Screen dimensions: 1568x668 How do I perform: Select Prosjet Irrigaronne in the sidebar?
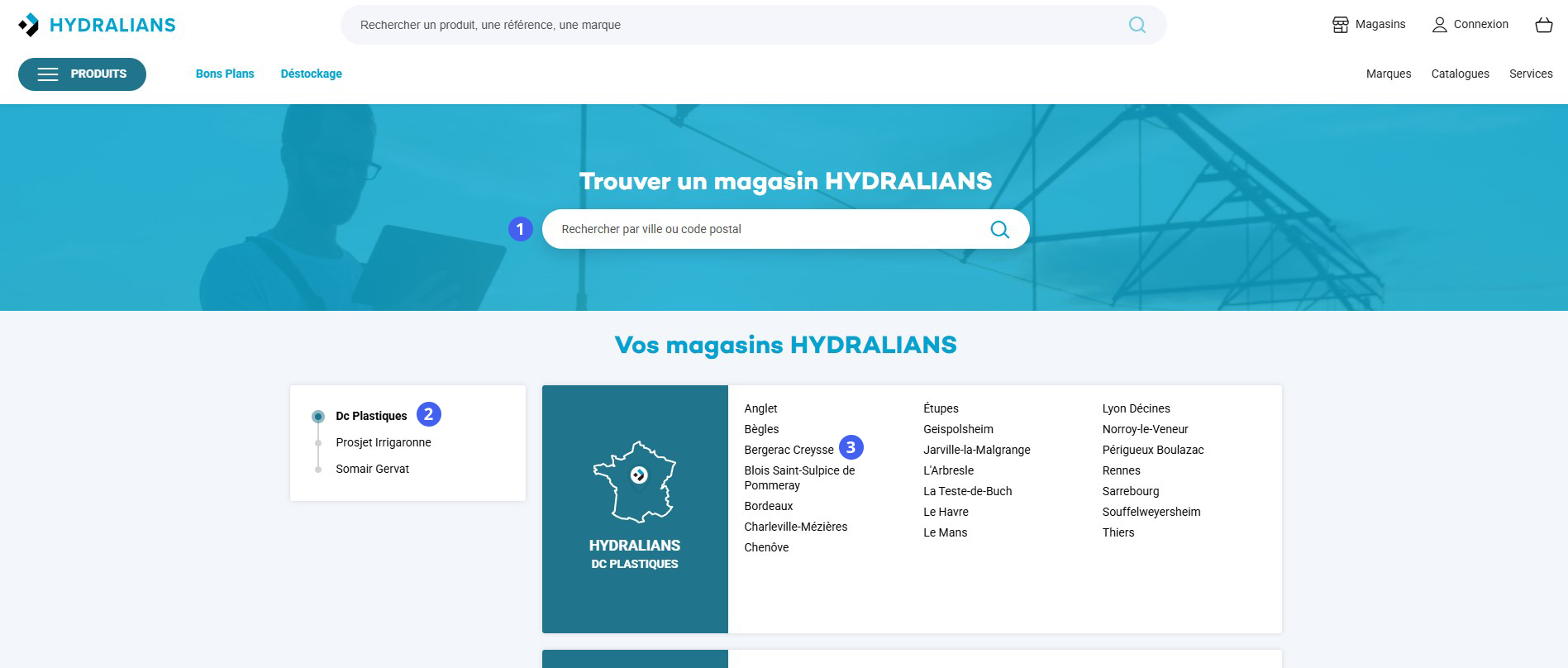pyautogui.click(x=384, y=442)
